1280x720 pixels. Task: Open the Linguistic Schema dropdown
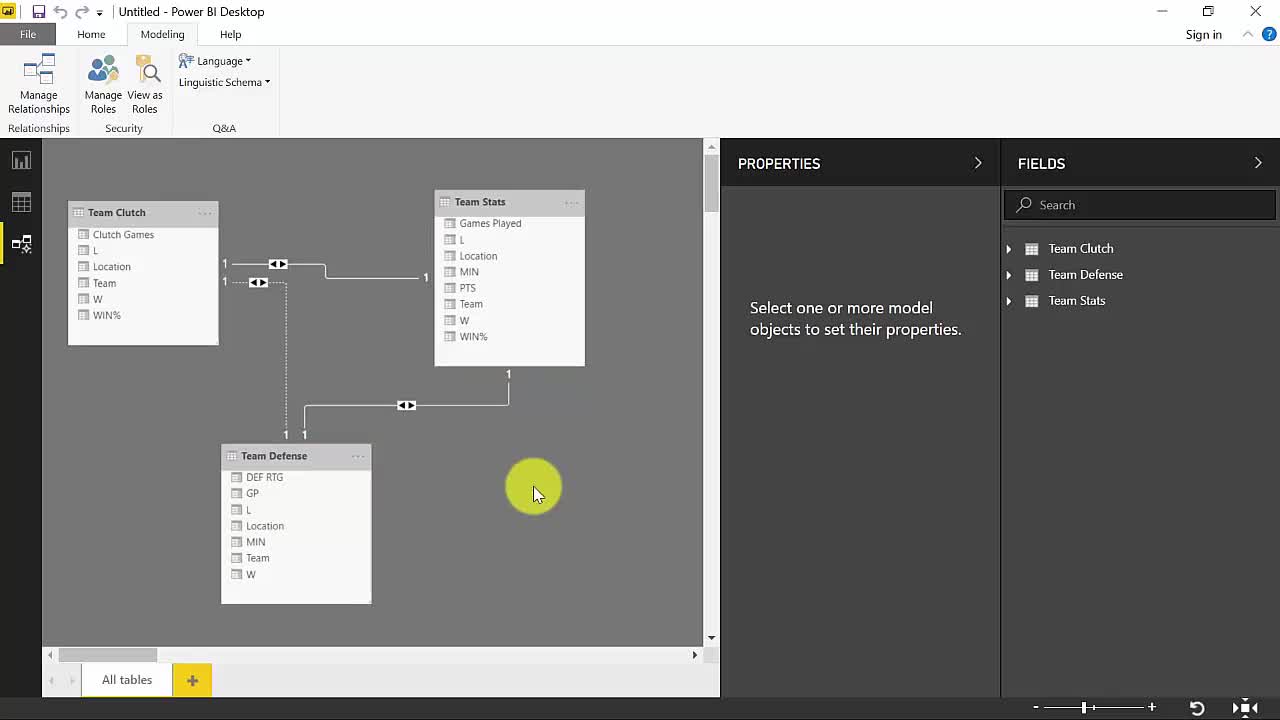pyautogui.click(x=224, y=83)
